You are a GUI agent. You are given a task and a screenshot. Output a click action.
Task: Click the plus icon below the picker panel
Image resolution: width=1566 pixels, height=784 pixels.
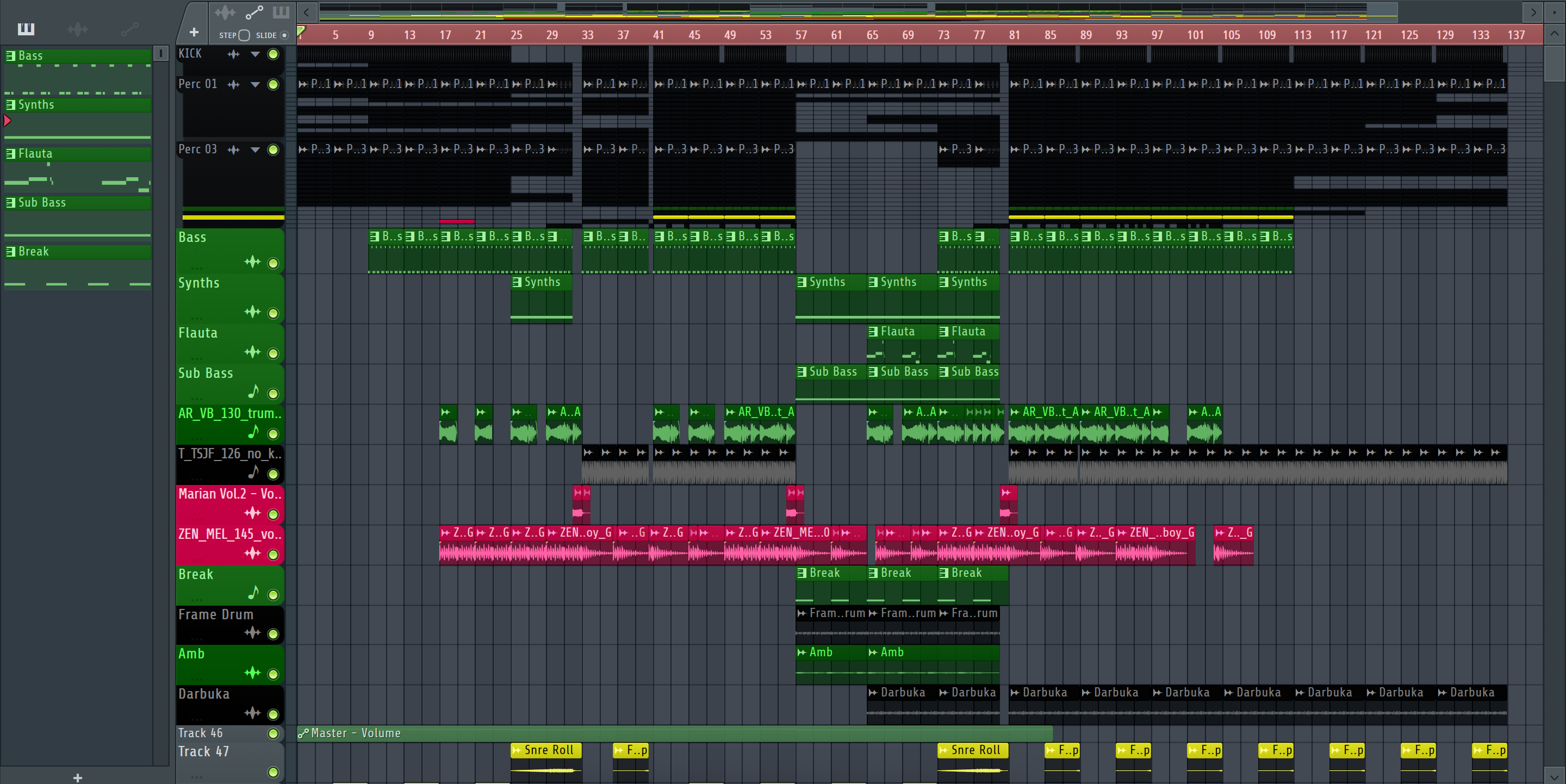(x=77, y=777)
